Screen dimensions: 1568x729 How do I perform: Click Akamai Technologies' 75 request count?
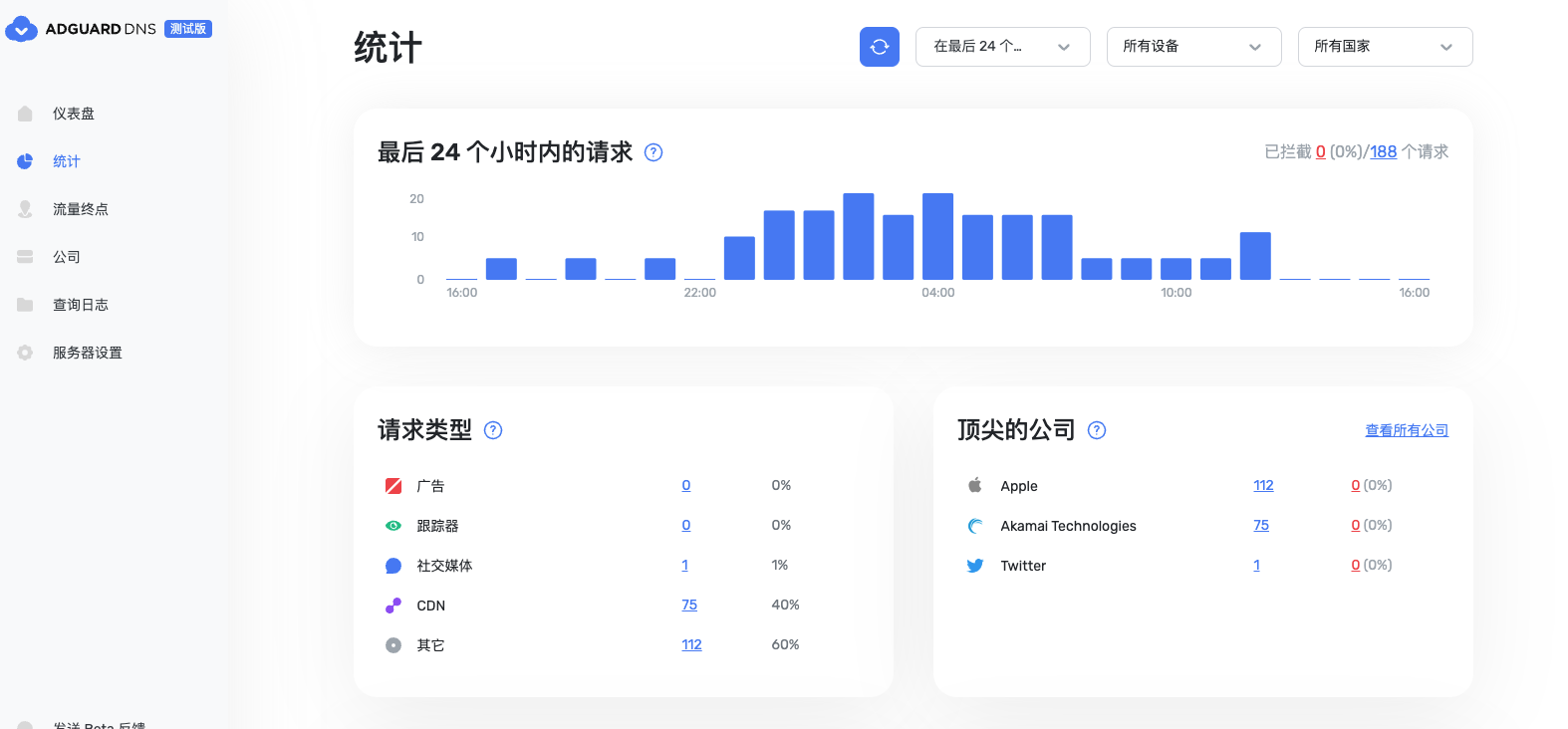tap(1261, 525)
